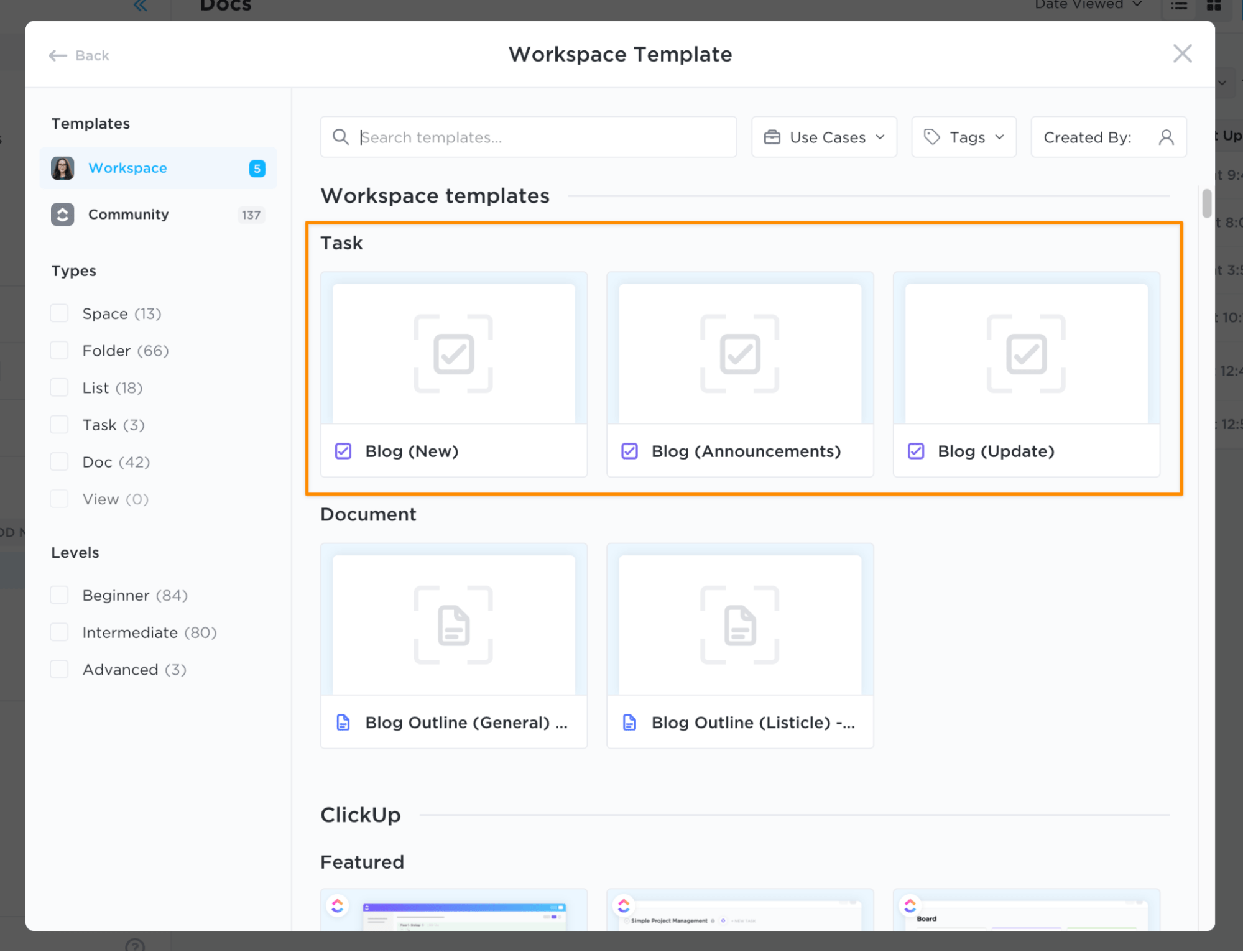Screen dimensions: 1243x952
Task: Click the Created By person icon
Action: pos(1166,137)
